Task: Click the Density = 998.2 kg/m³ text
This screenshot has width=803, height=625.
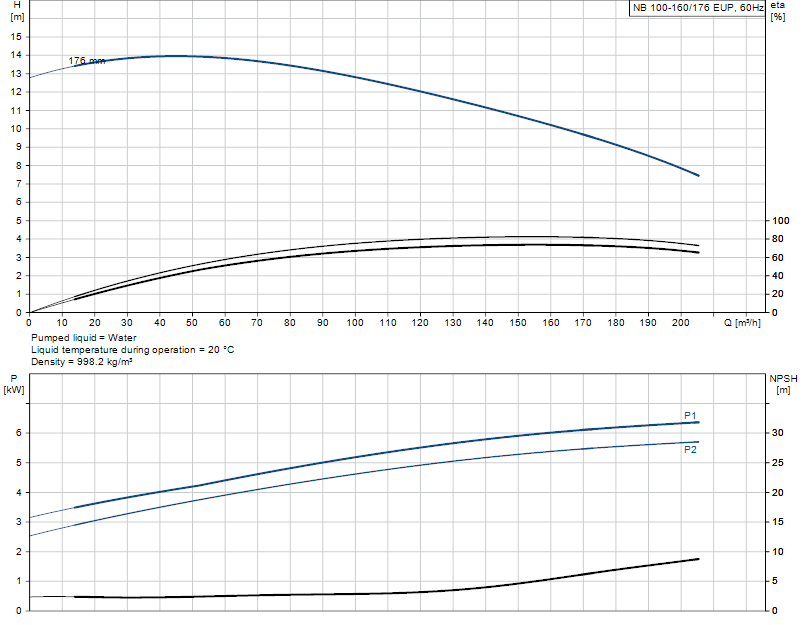Action: coord(81,362)
